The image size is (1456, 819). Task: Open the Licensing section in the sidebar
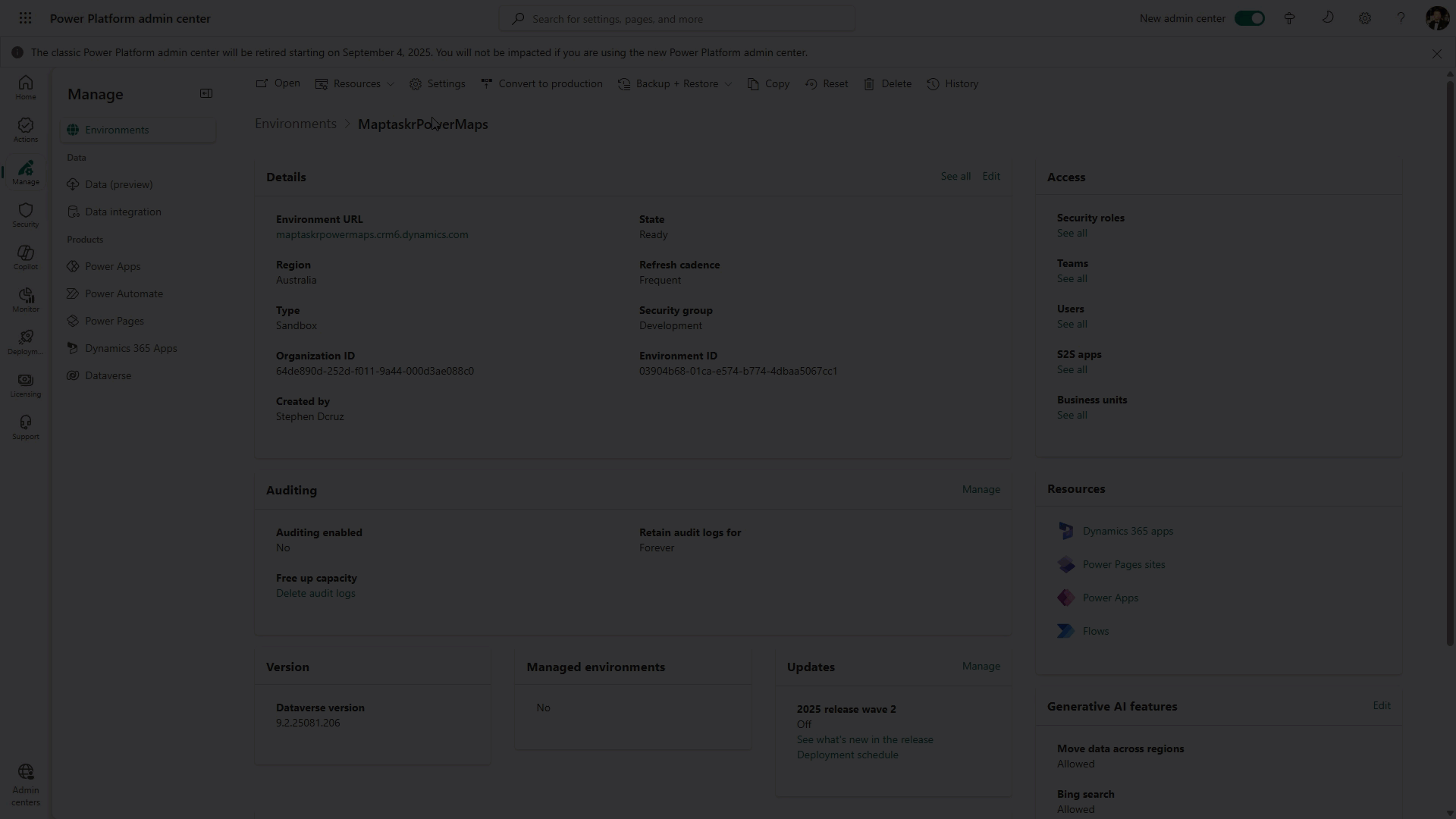pos(25,384)
